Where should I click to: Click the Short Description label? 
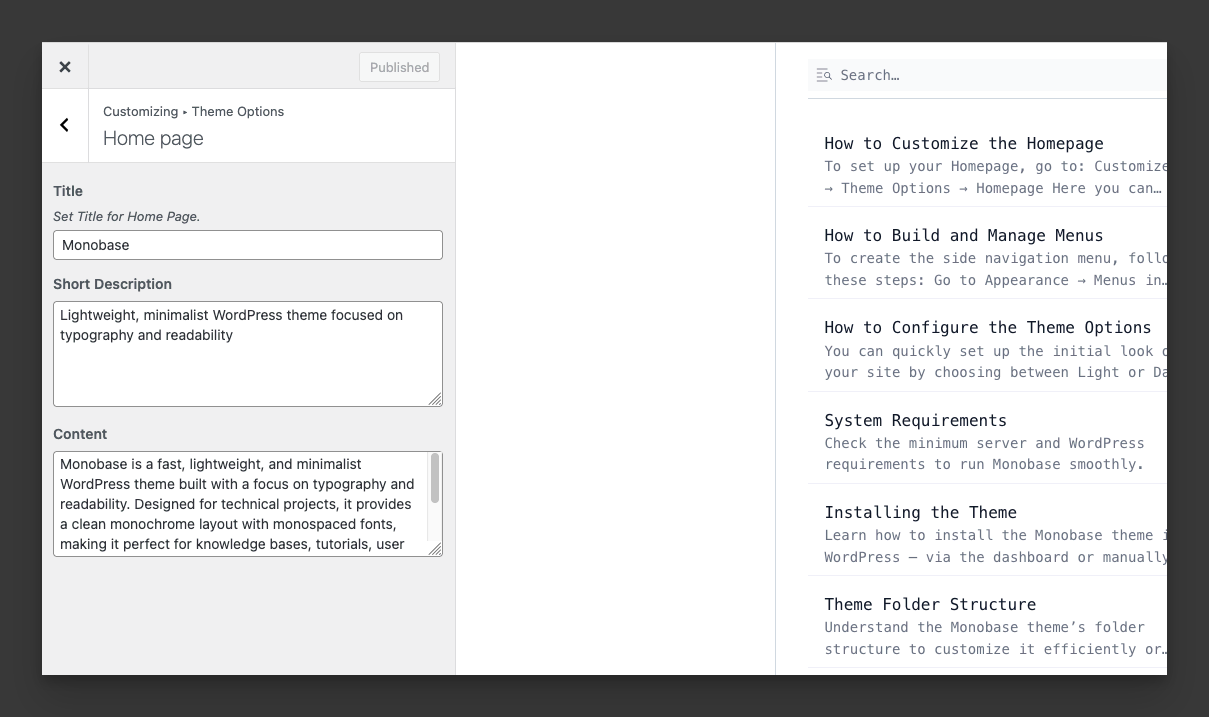pyautogui.click(x=112, y=284)
